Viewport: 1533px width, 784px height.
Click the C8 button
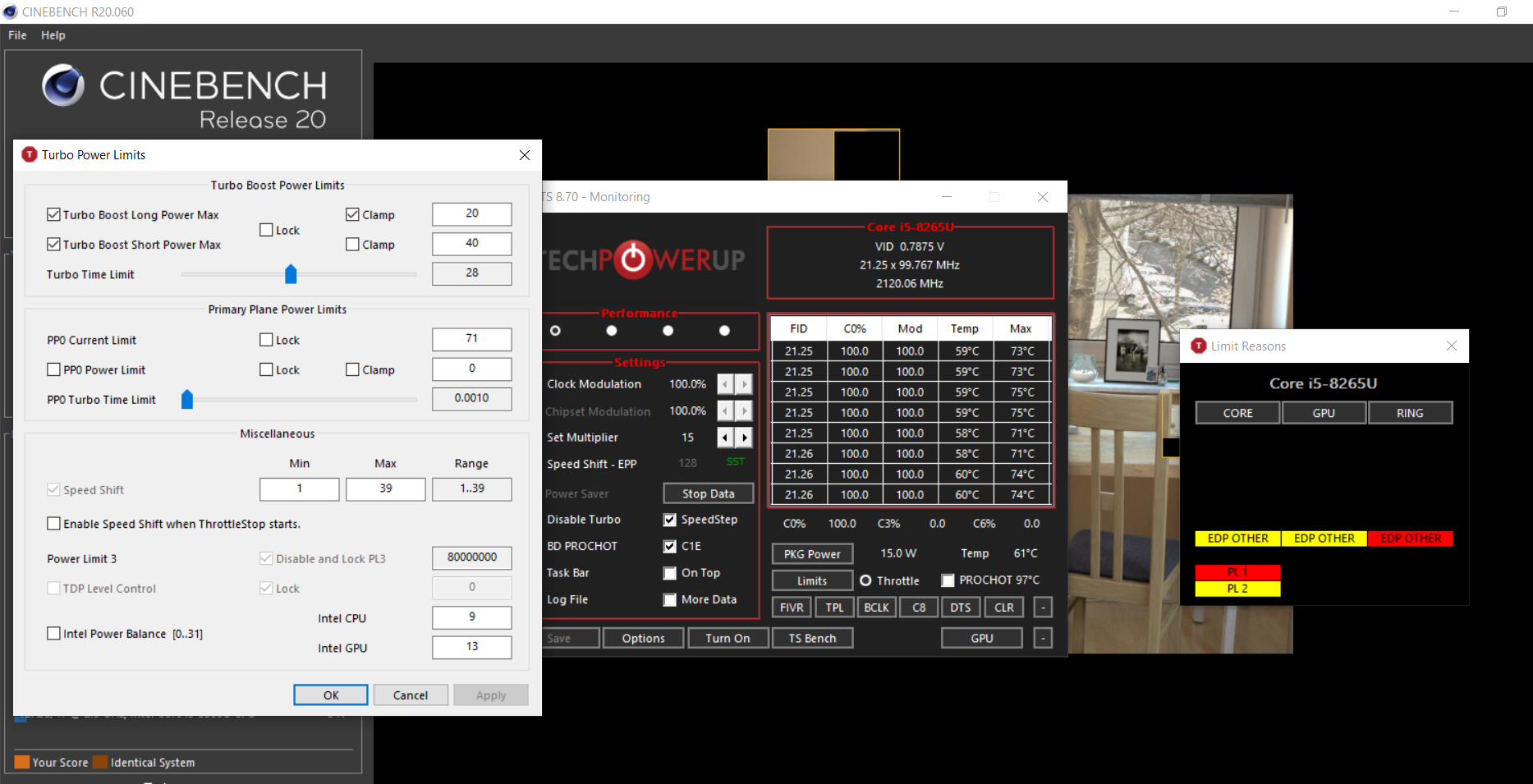tap(919, 607)
